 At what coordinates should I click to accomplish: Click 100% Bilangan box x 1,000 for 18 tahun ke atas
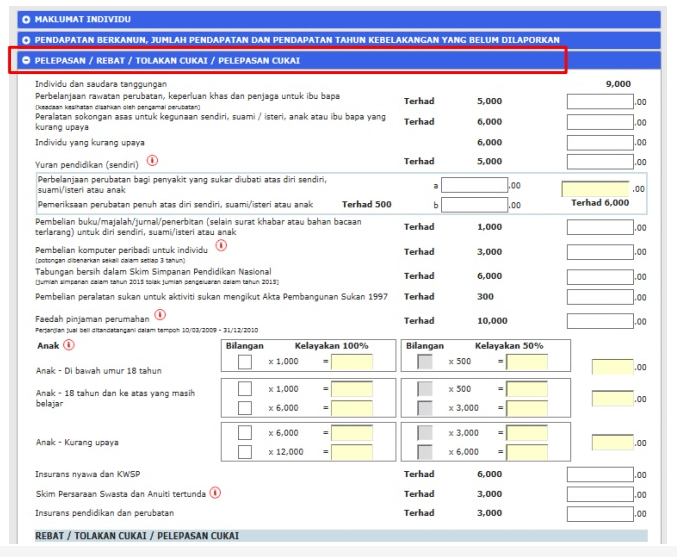point(245,389)
